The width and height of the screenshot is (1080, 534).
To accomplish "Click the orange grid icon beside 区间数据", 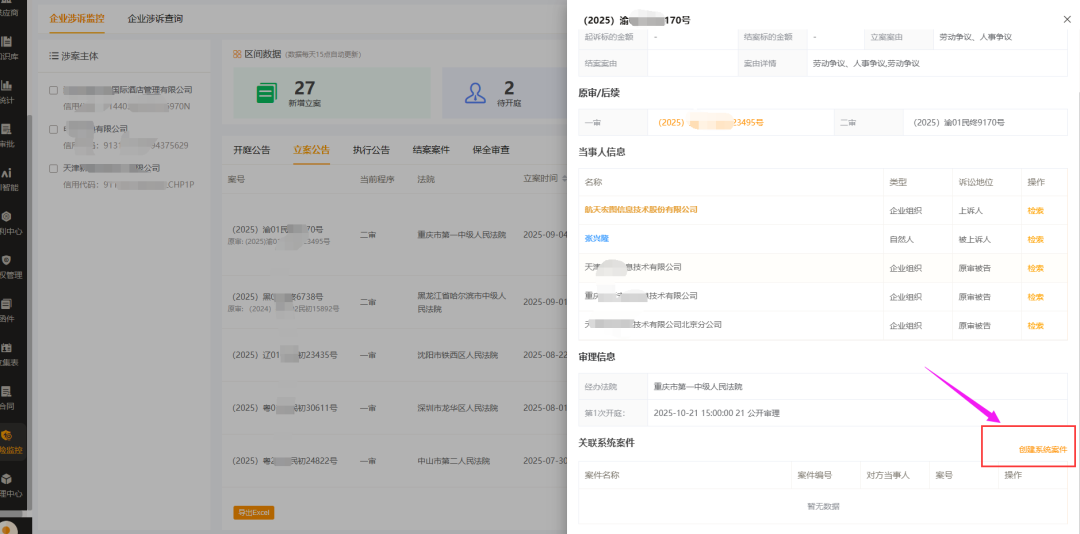I will [x=237, y=54].
